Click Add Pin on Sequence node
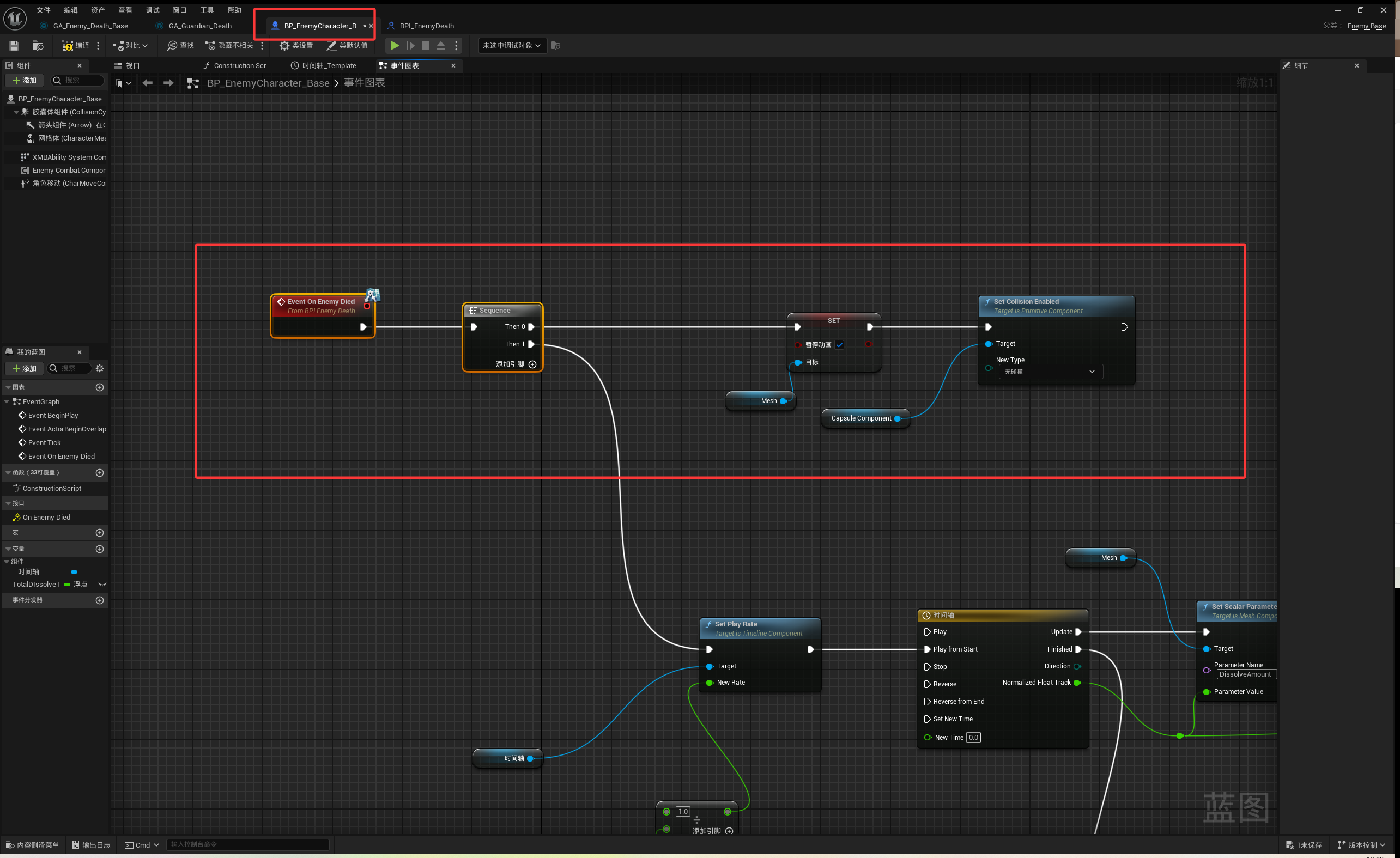The width and height of the screenshot is (1400, 858). click(x=532, y=364)
